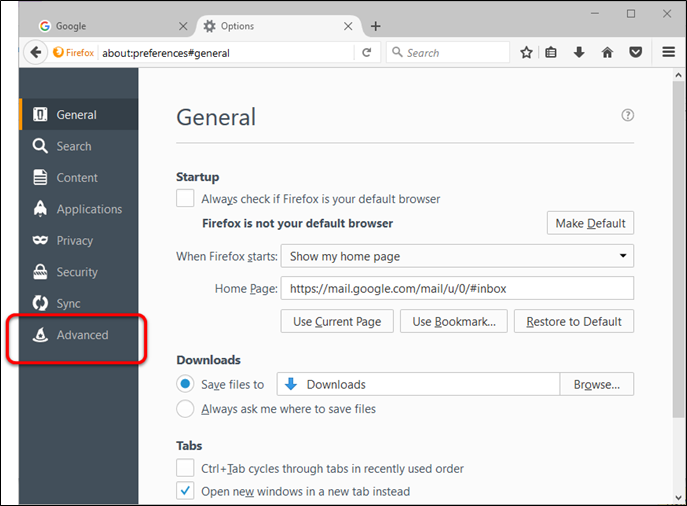687x506 pixels.
Task: Select the Options tab
Action: pos(278,26)
